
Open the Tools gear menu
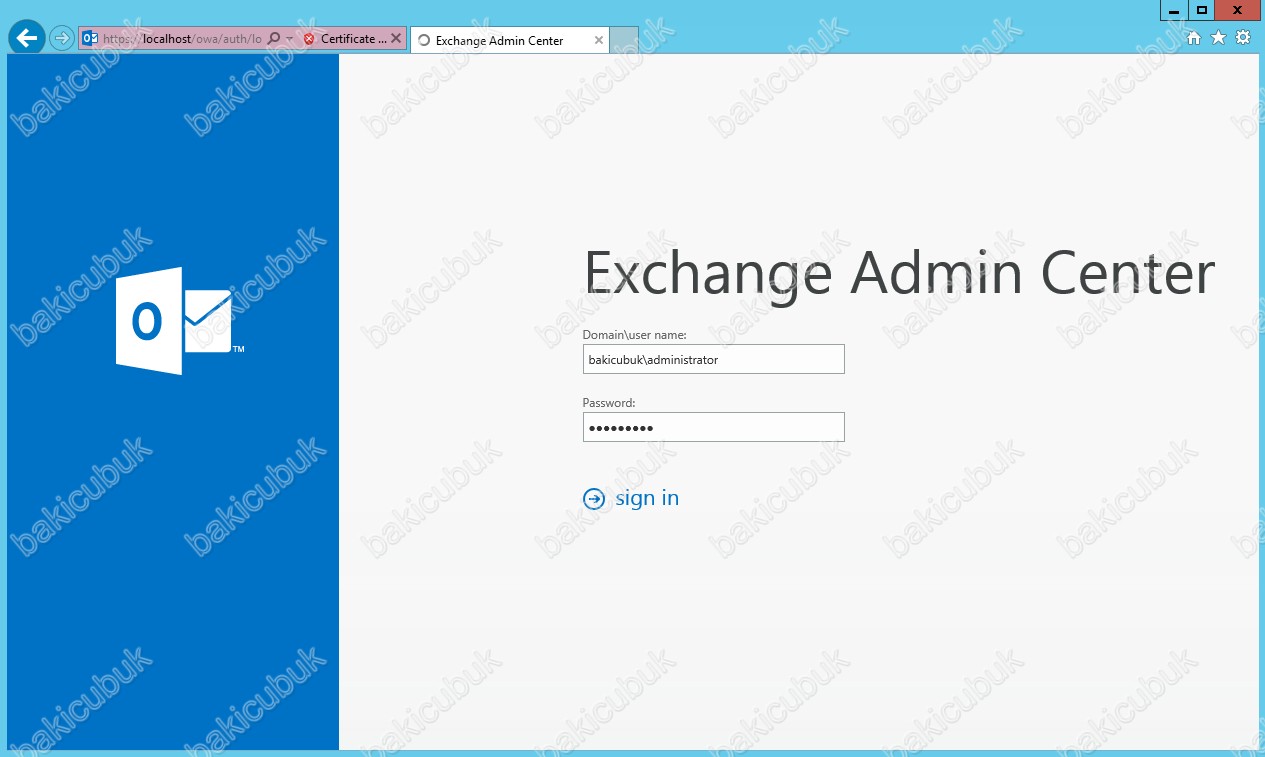(1243, 38)
